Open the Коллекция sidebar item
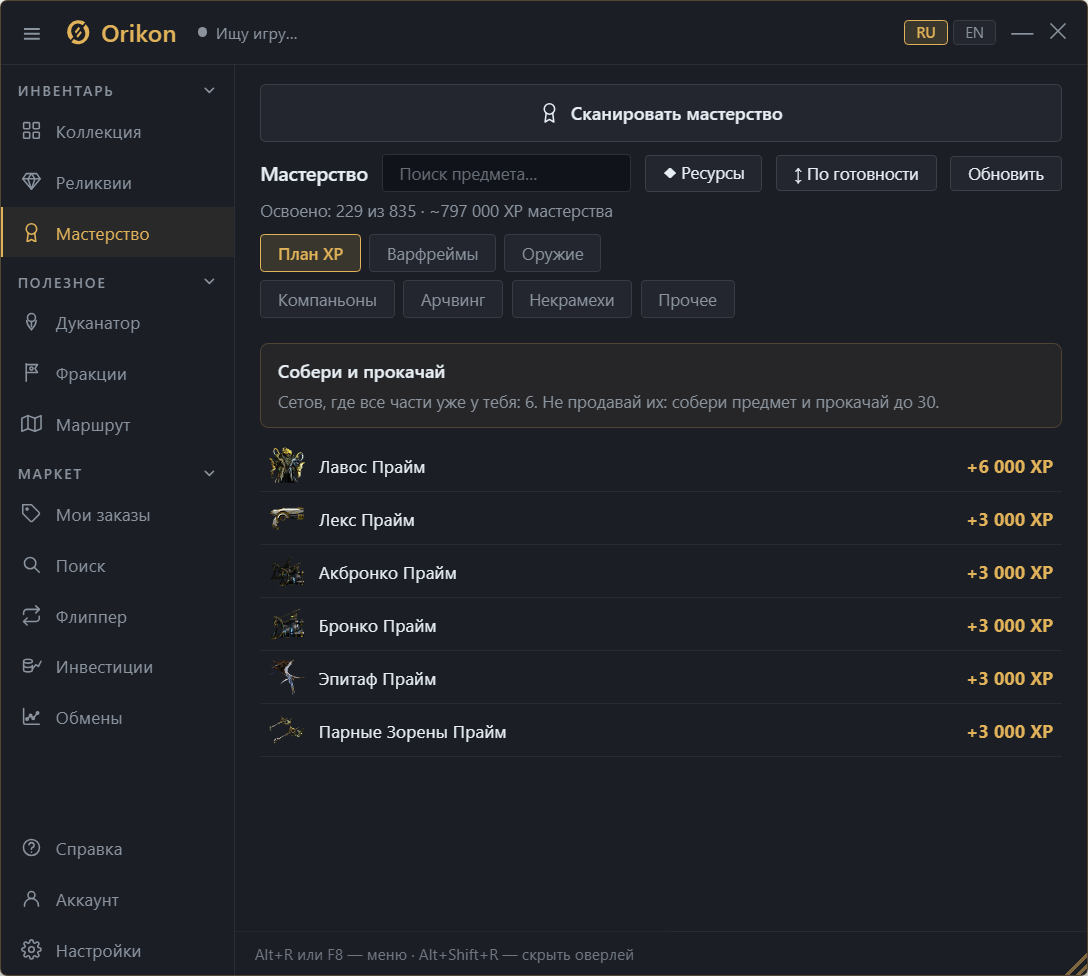Screen dimensions: 1088x976 117,131
